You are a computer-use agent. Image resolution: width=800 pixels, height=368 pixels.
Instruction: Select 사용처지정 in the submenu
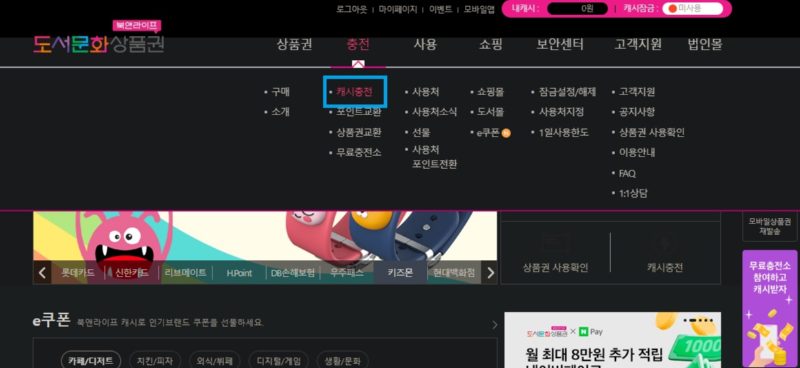pyautogui.click(x=561, y=112)
